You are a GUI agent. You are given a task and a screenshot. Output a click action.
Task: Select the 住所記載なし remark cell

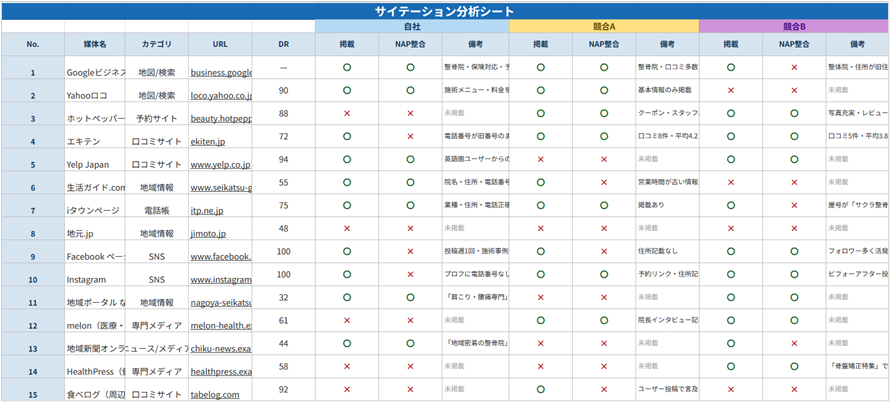coord(668,252)
